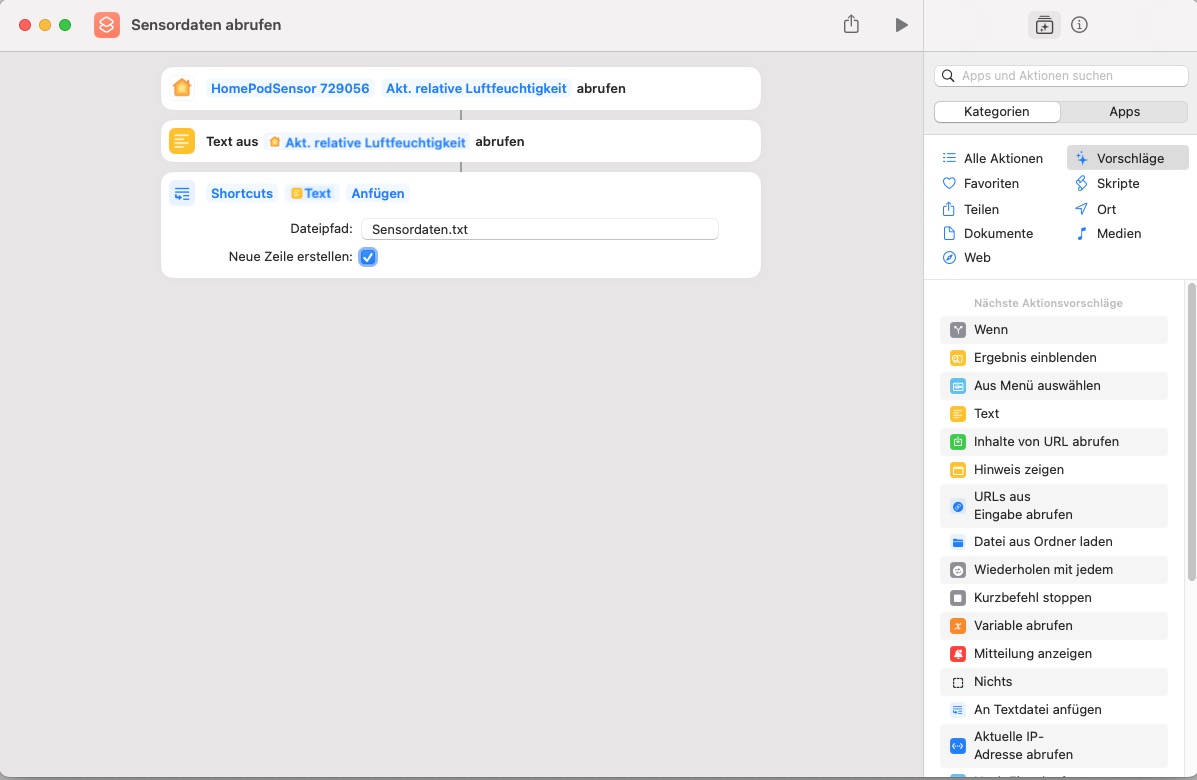The image size is (1197, 780).
Task: Change the Anfügen mode parameter
Action: point(378,194)
